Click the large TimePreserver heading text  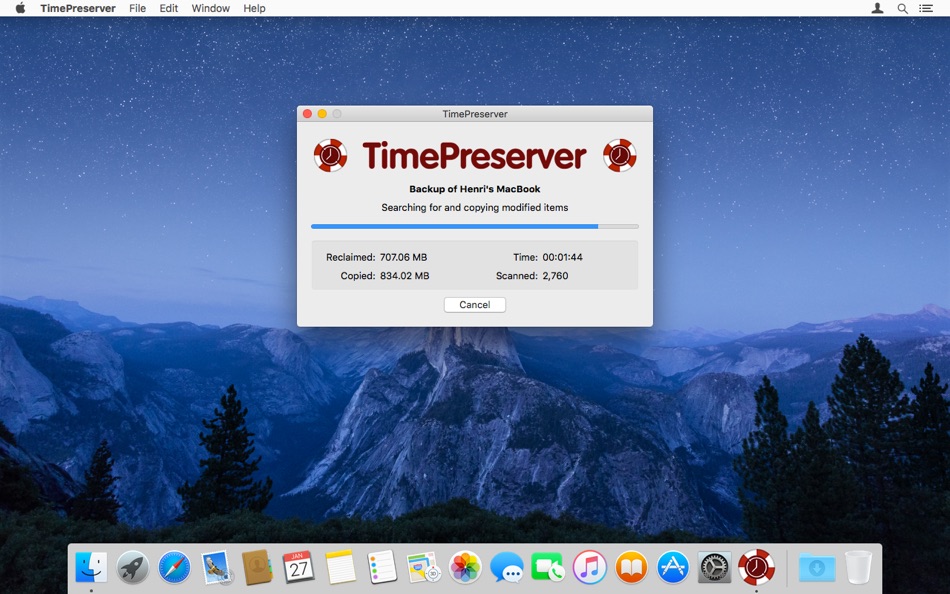pyautogui.click(x=474, y=156)
